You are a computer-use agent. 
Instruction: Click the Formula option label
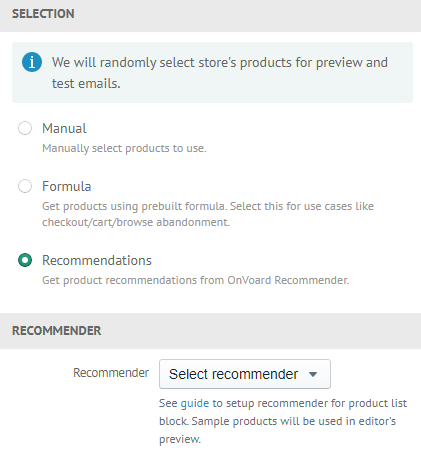66,186
